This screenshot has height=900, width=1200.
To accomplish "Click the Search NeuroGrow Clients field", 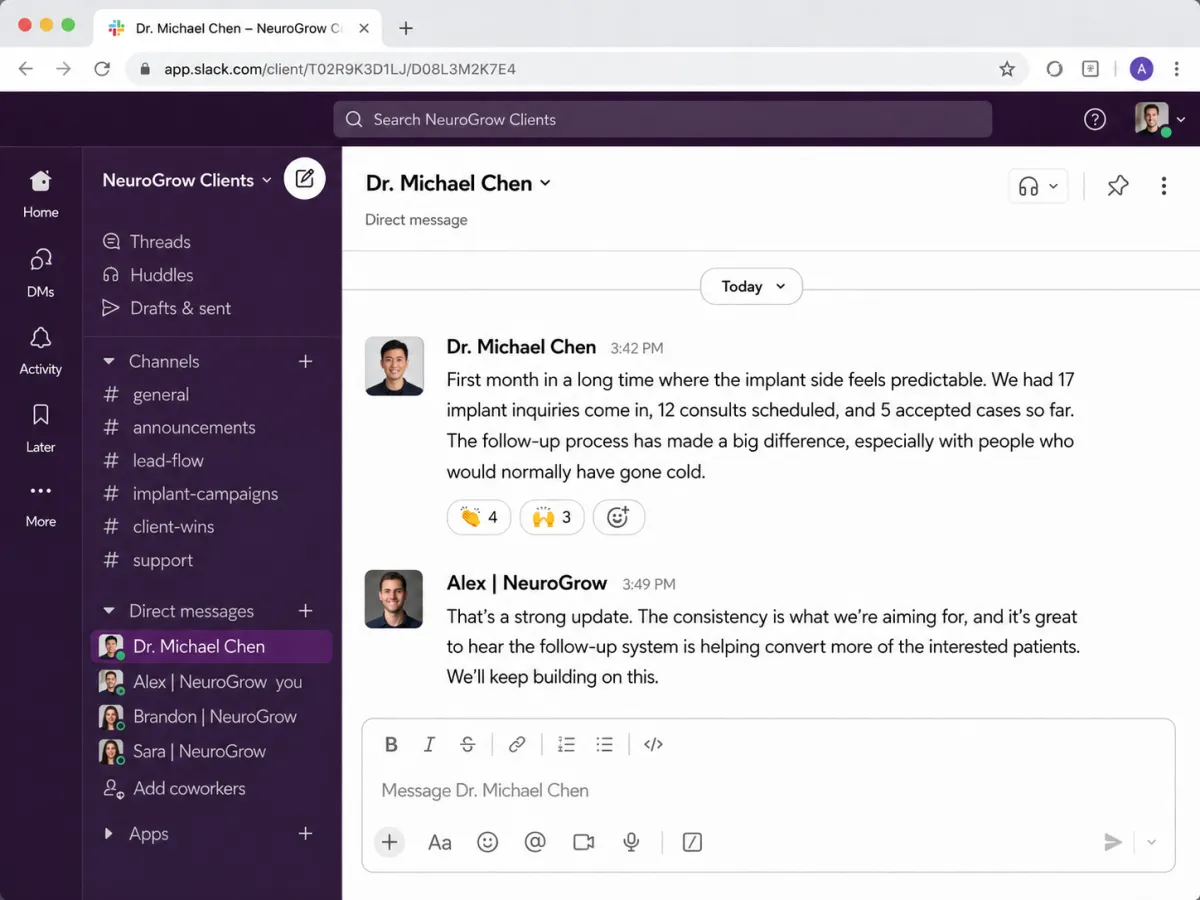I will coord(663,119).
